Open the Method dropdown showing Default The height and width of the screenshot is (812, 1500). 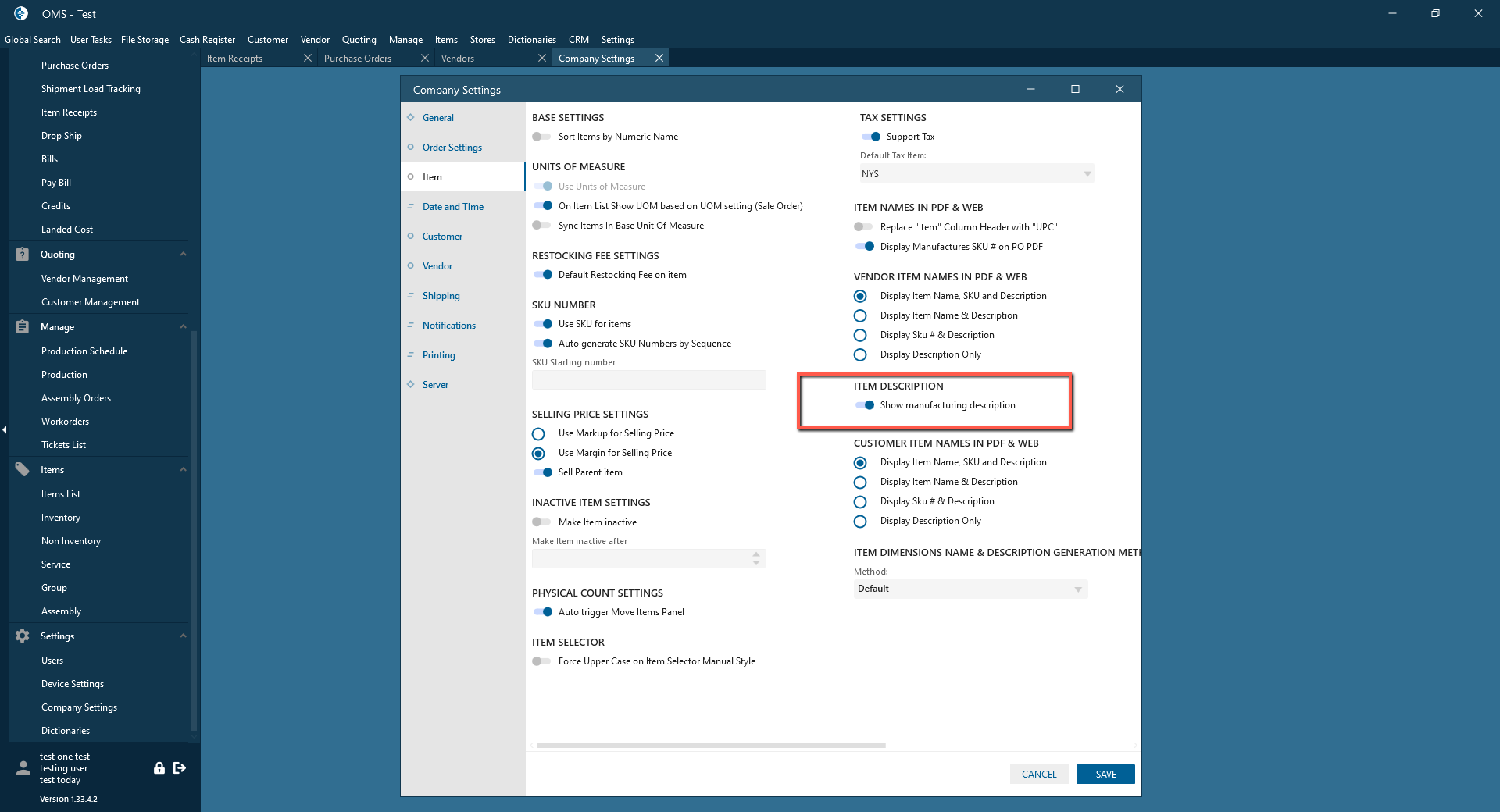pos(970,589)
